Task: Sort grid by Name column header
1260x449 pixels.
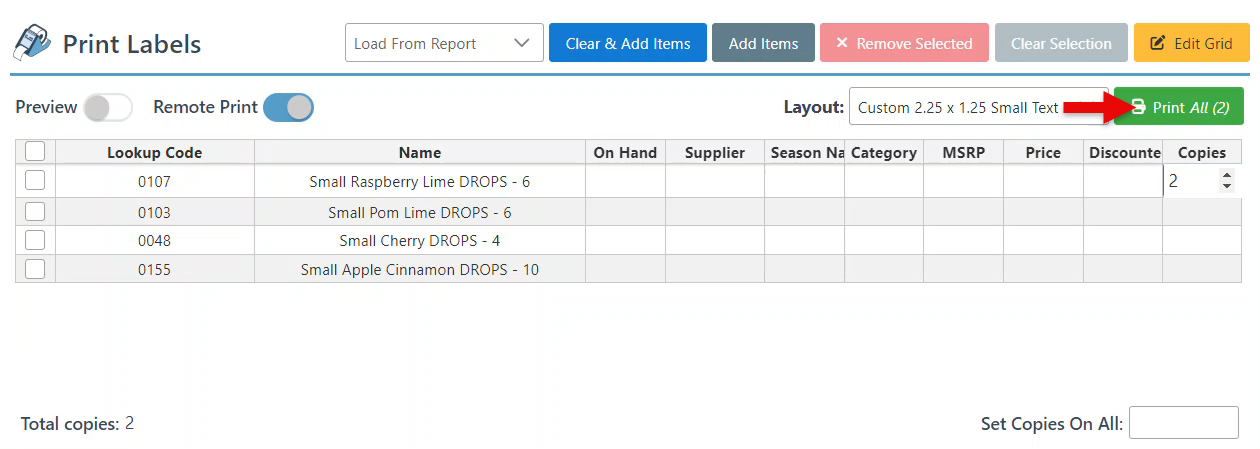Action: pyautogui.click(x=419, y=152)
